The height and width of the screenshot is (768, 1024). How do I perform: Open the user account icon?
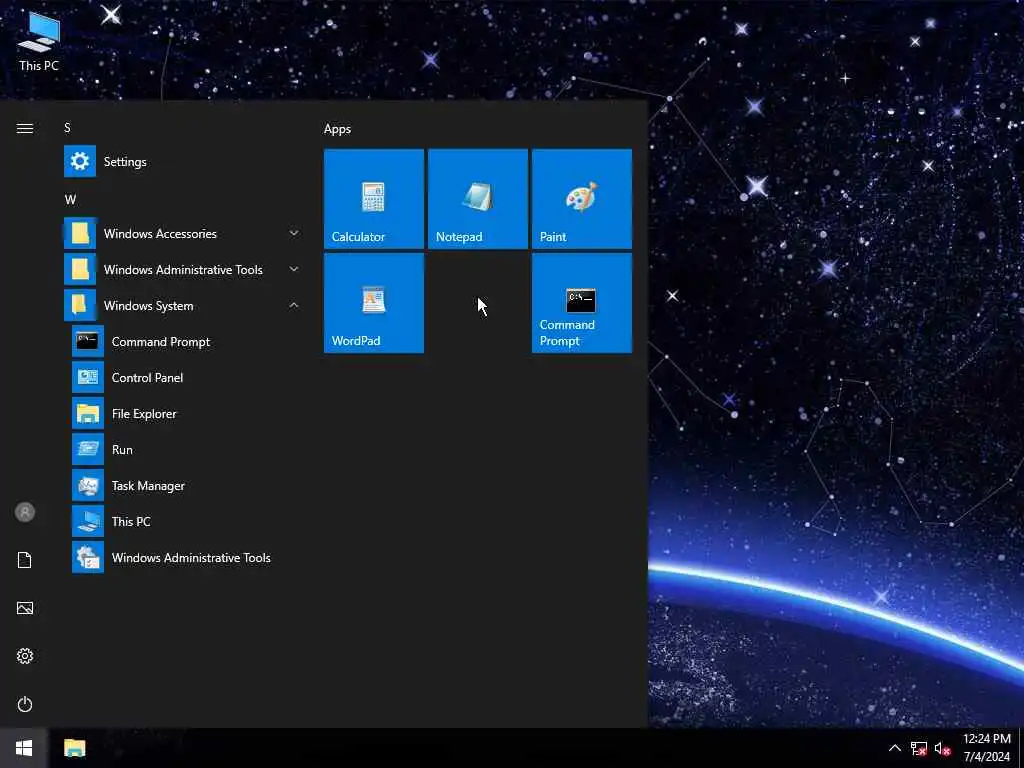[25, 512]
